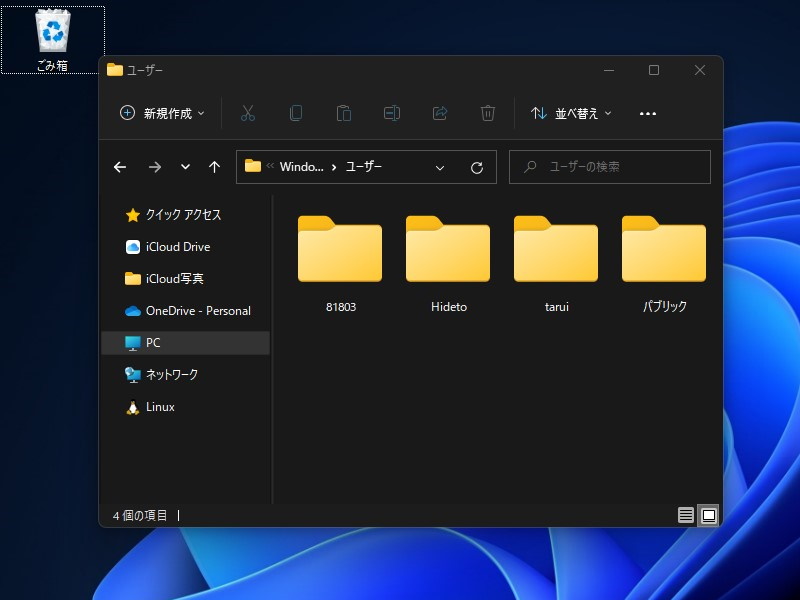
Task: Open the パブリック folder
Action: point(663,248)
